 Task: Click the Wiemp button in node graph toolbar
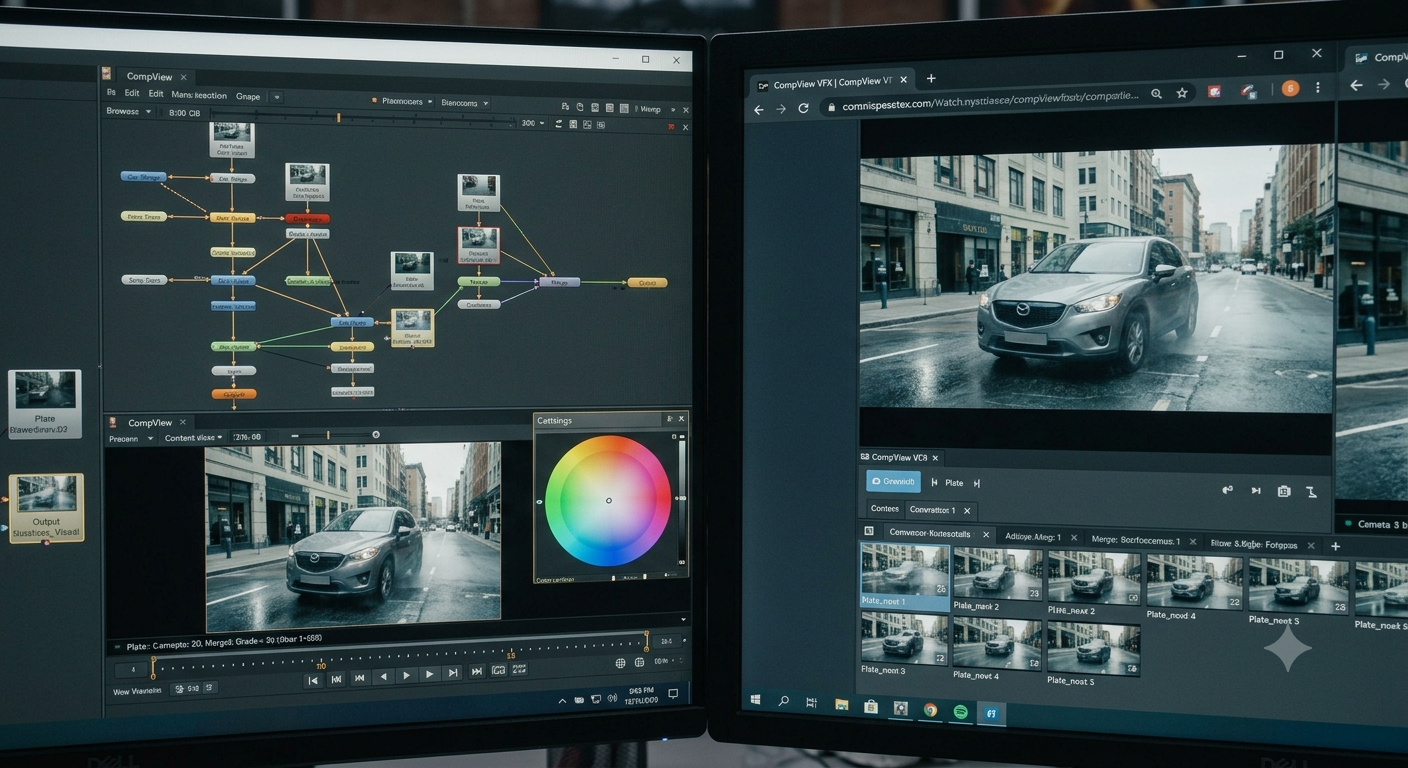pyautogui.click(x=650, y=108)
